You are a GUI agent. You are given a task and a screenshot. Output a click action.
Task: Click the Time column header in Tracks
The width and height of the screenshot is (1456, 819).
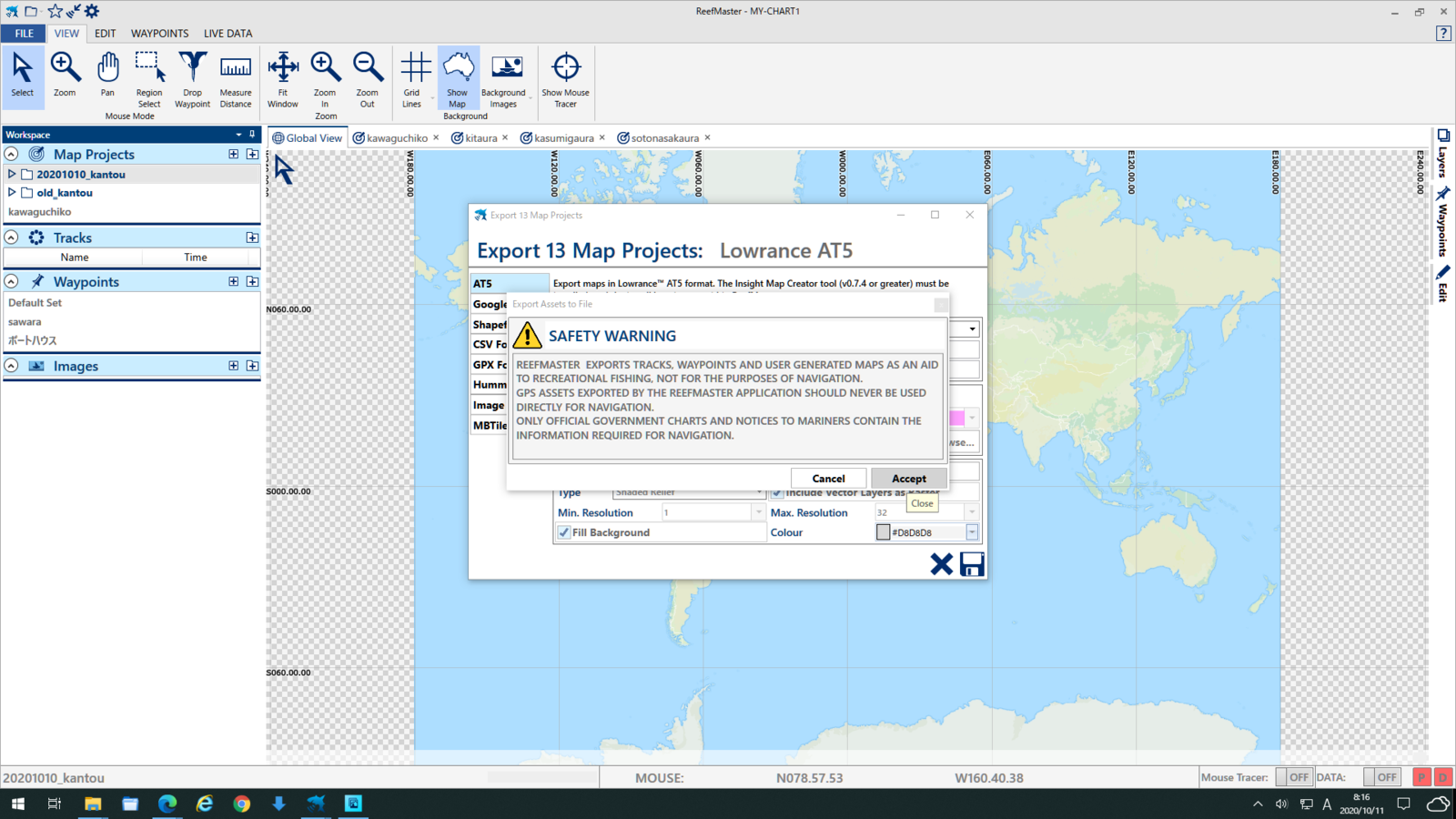pos(196,258)
